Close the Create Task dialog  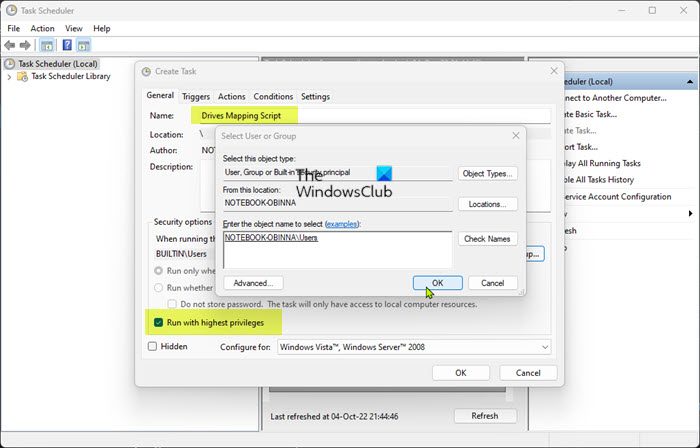554,71
